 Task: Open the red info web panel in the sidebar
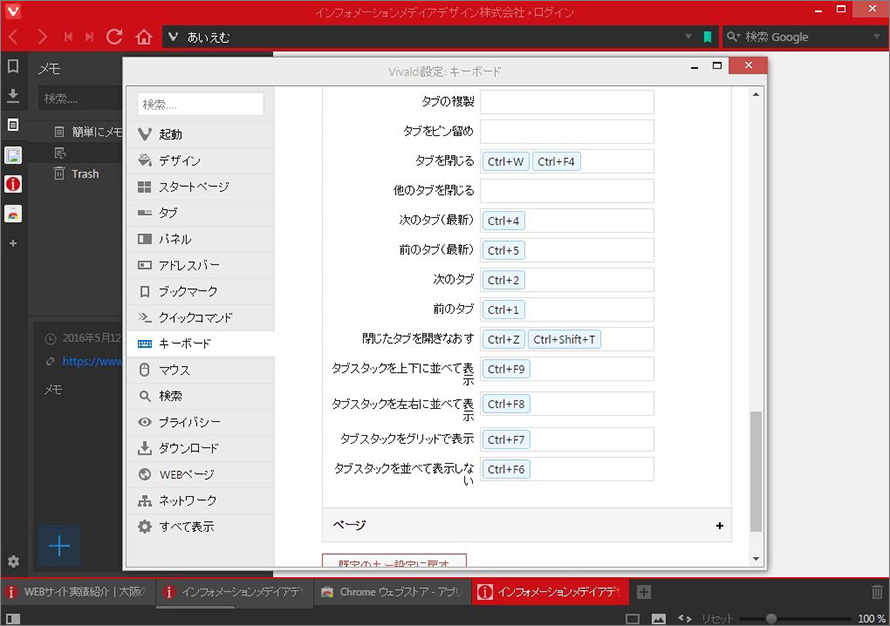click(x=13, y=184)
